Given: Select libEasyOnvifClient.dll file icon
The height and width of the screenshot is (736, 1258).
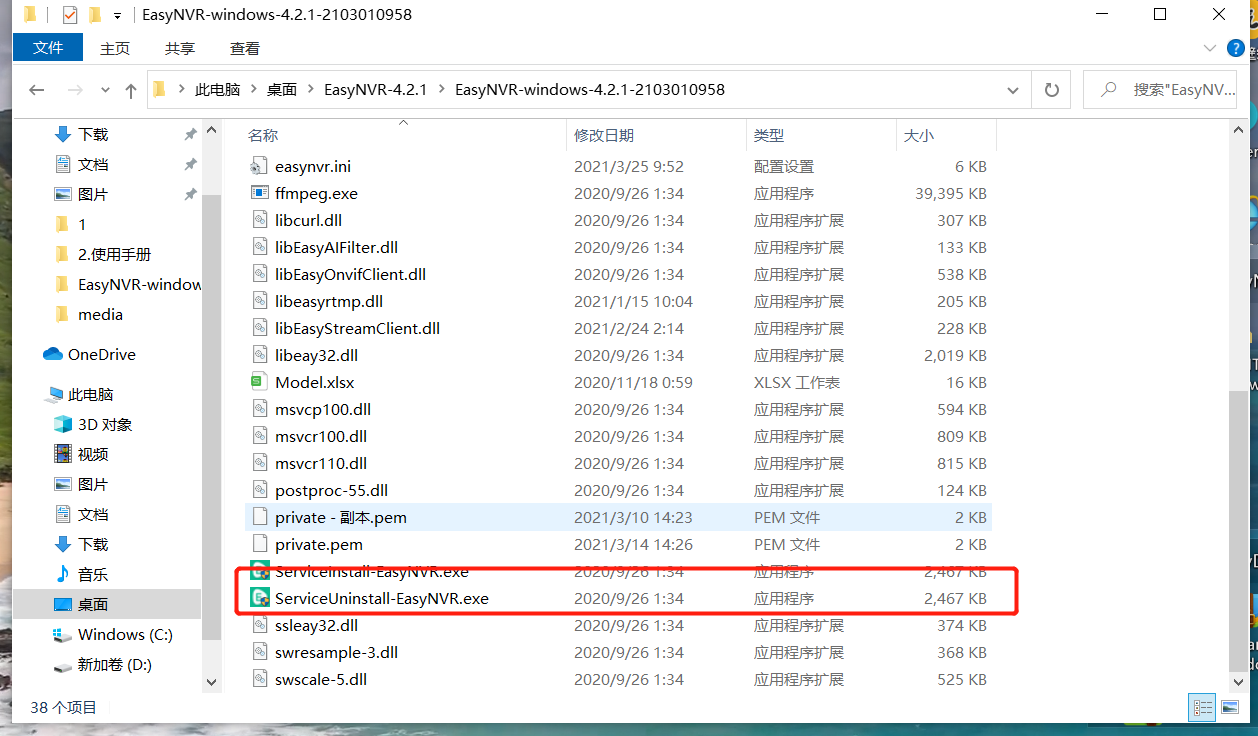Looking at the screenshot, I should [x=259, y=274].
